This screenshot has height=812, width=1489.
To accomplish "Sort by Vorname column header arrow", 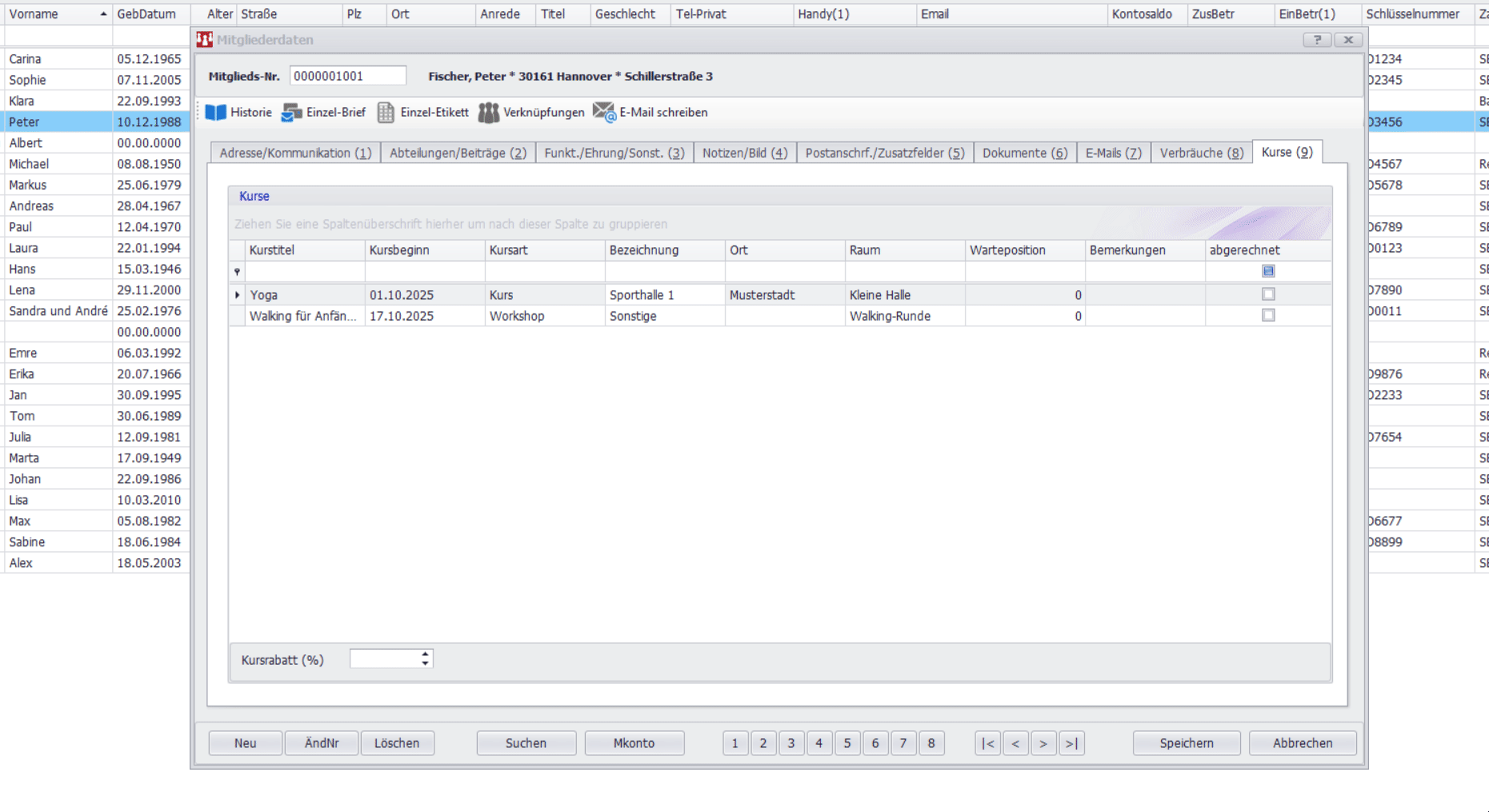I will tap(103, 14).
